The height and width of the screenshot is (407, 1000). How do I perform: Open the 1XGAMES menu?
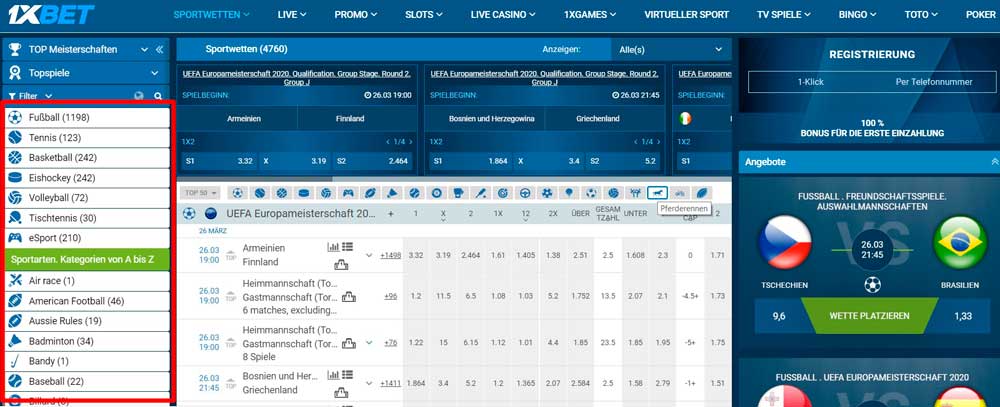click(591, 15)
